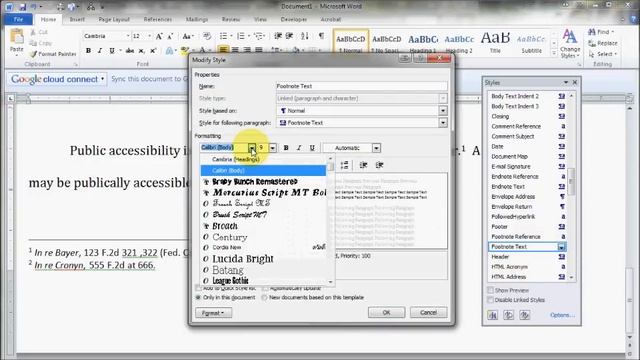Open the Style Inspector from the Styles pane

click(509, 315)
